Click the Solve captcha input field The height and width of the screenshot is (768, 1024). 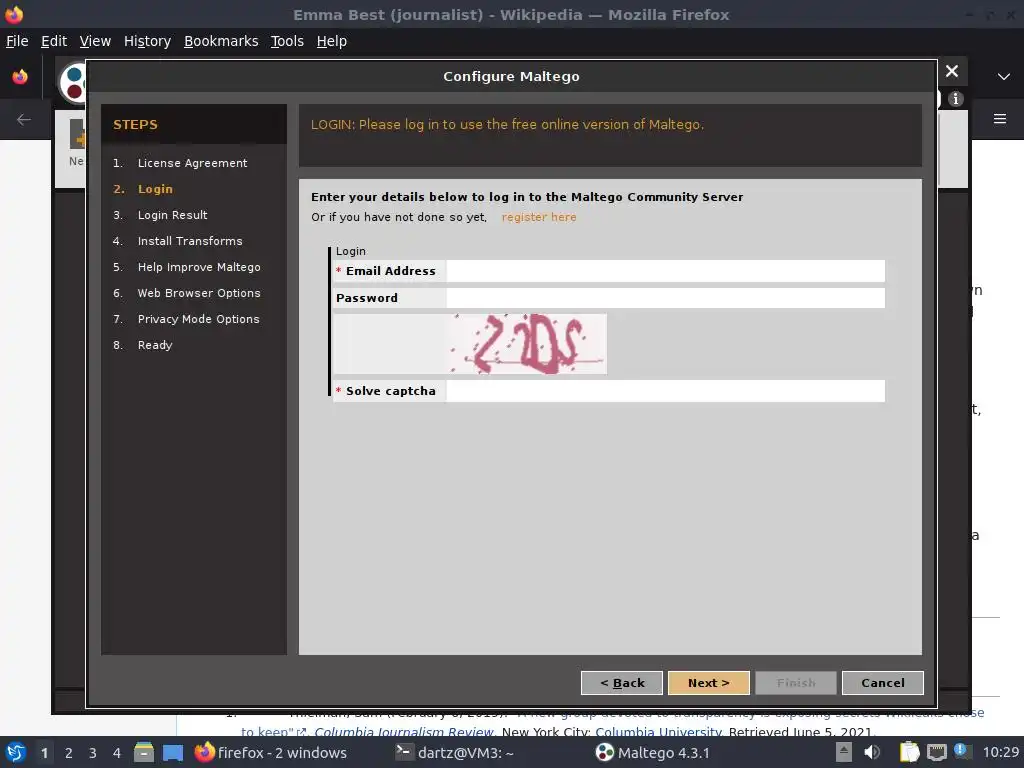[x=665, y=391]
